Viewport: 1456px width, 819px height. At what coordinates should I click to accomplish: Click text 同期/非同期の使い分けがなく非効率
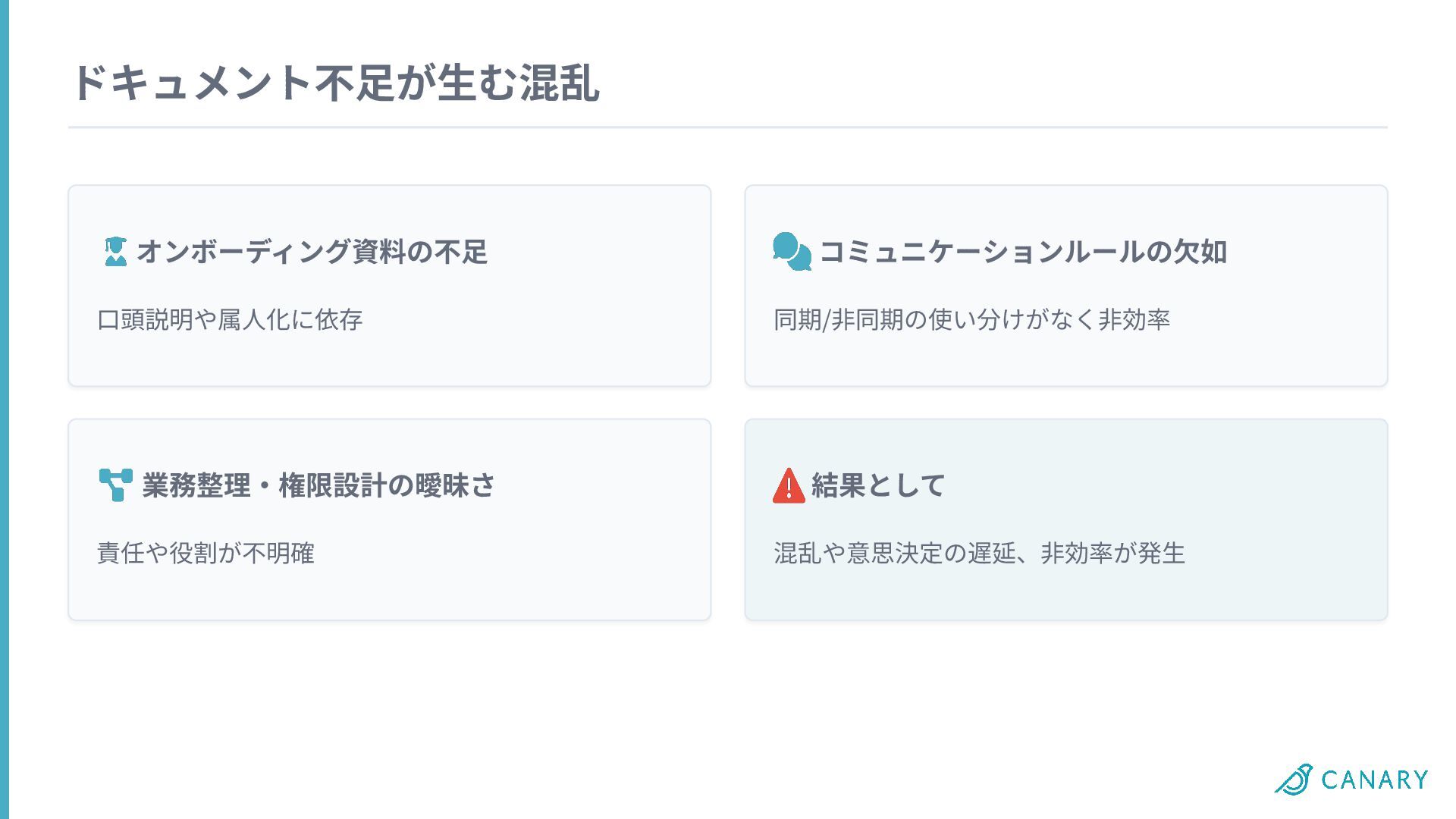pyautogui.click(x=971, y=320)
